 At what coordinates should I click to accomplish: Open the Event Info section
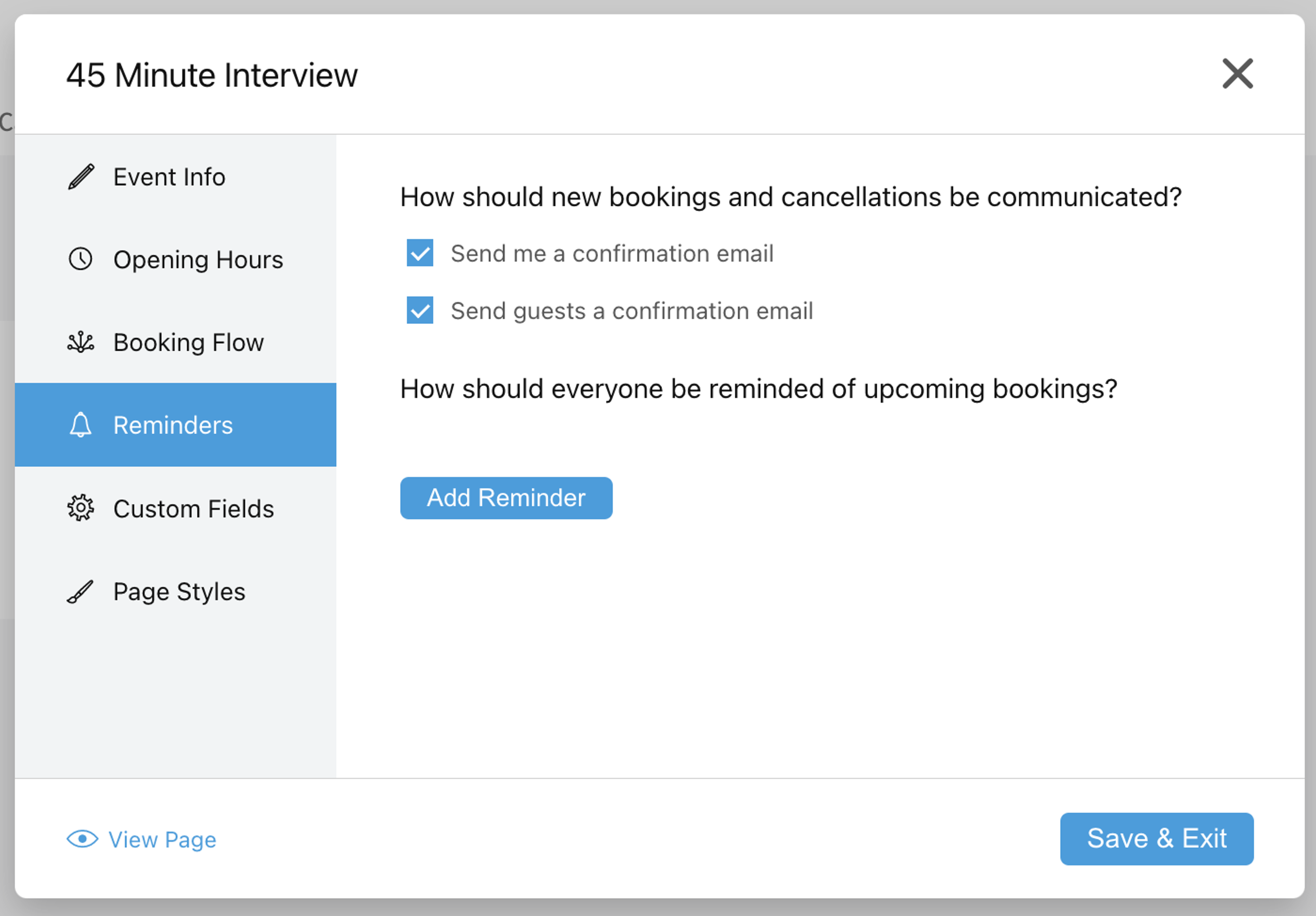tap(175, 177)
